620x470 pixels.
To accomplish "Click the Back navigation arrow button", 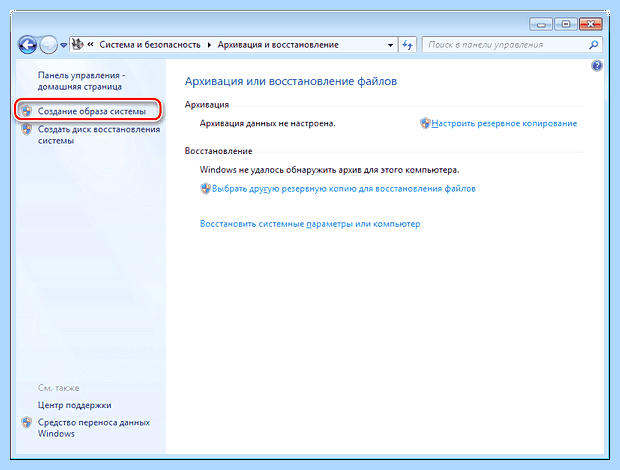I will point(28,45).
